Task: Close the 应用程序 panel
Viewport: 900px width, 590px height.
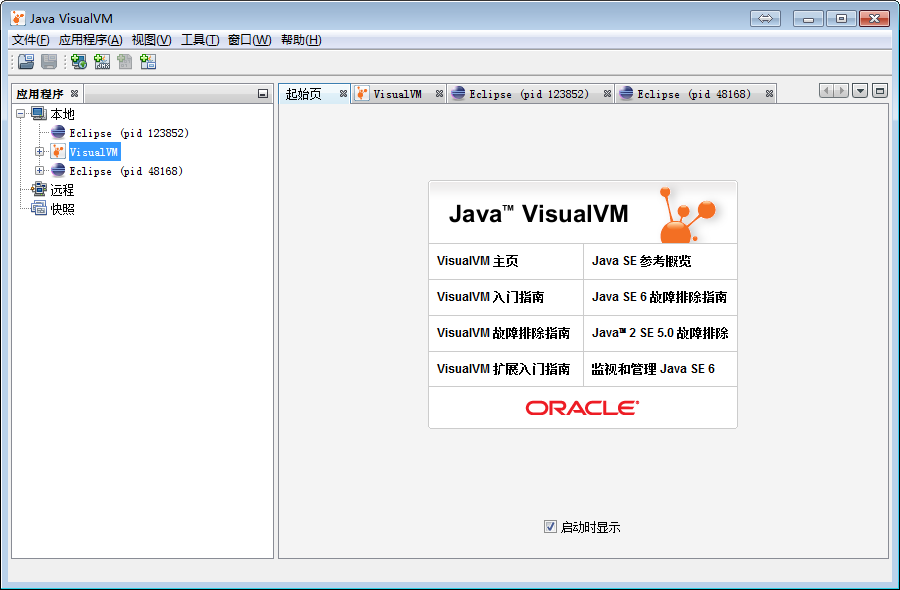Action: point(74,94)
